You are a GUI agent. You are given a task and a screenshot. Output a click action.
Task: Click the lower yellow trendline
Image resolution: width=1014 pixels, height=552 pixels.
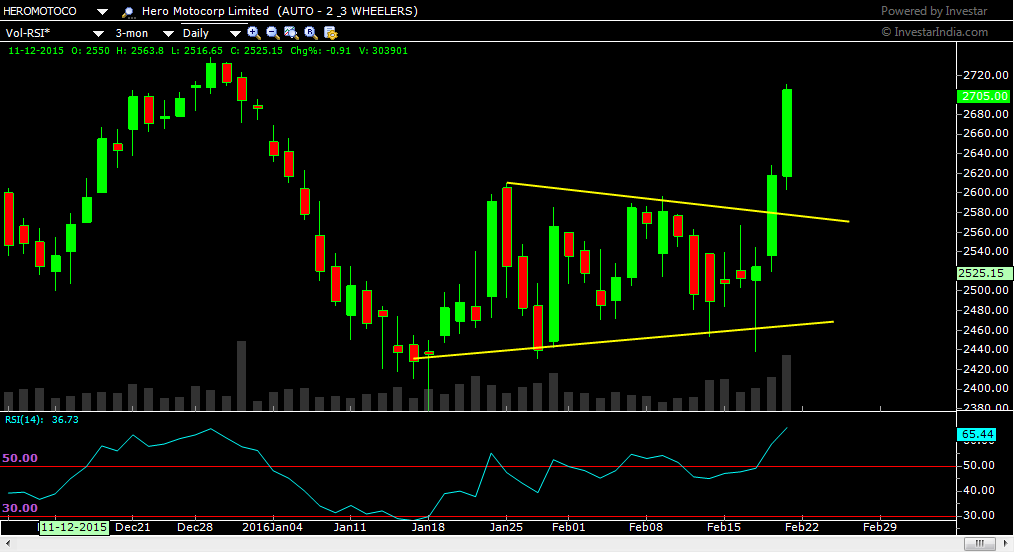coord(623,339)
